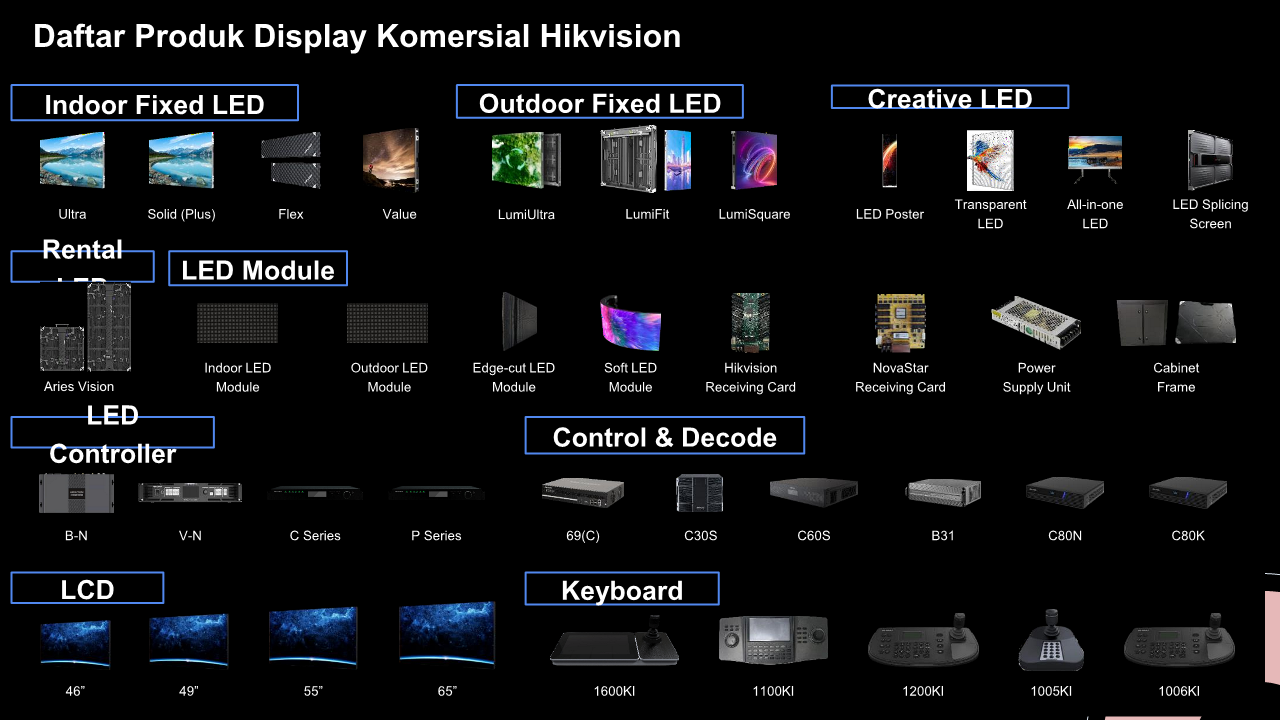
Task: Select the 1200KI keyboard image
Action: pyautogui.click(x=922, y=640)
